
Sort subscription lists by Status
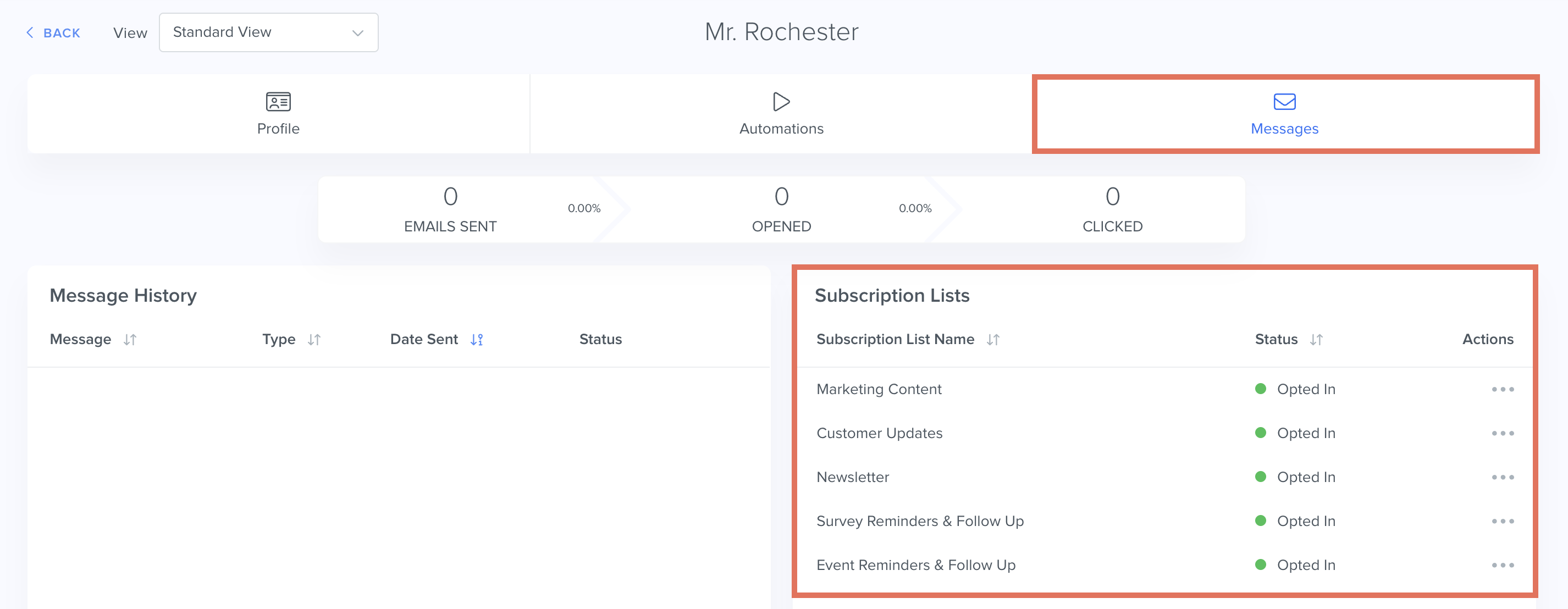point(1316,340)
